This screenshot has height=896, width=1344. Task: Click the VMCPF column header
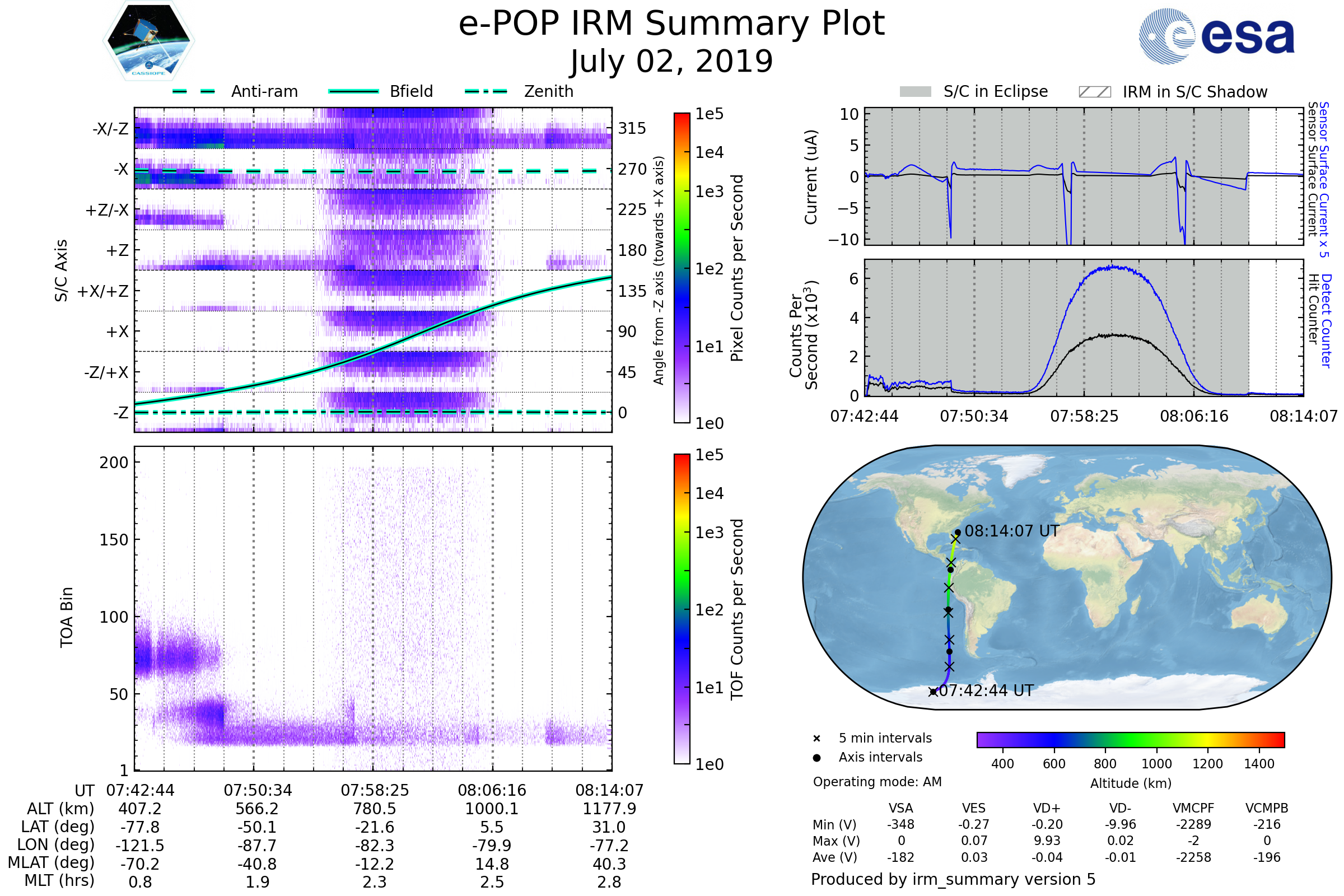(x=1193, y=808)
